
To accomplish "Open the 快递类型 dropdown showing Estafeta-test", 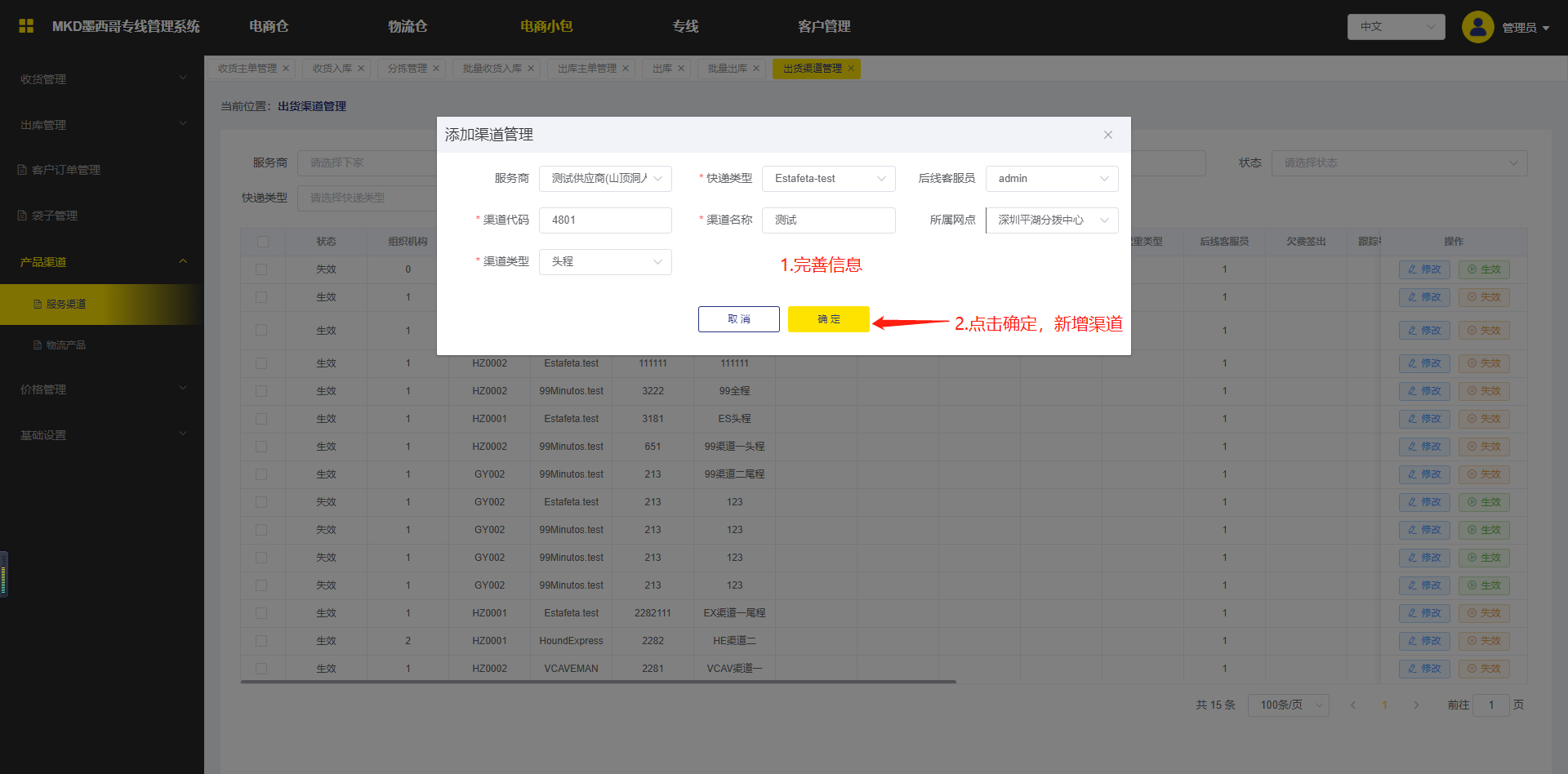I will point(828,179).
